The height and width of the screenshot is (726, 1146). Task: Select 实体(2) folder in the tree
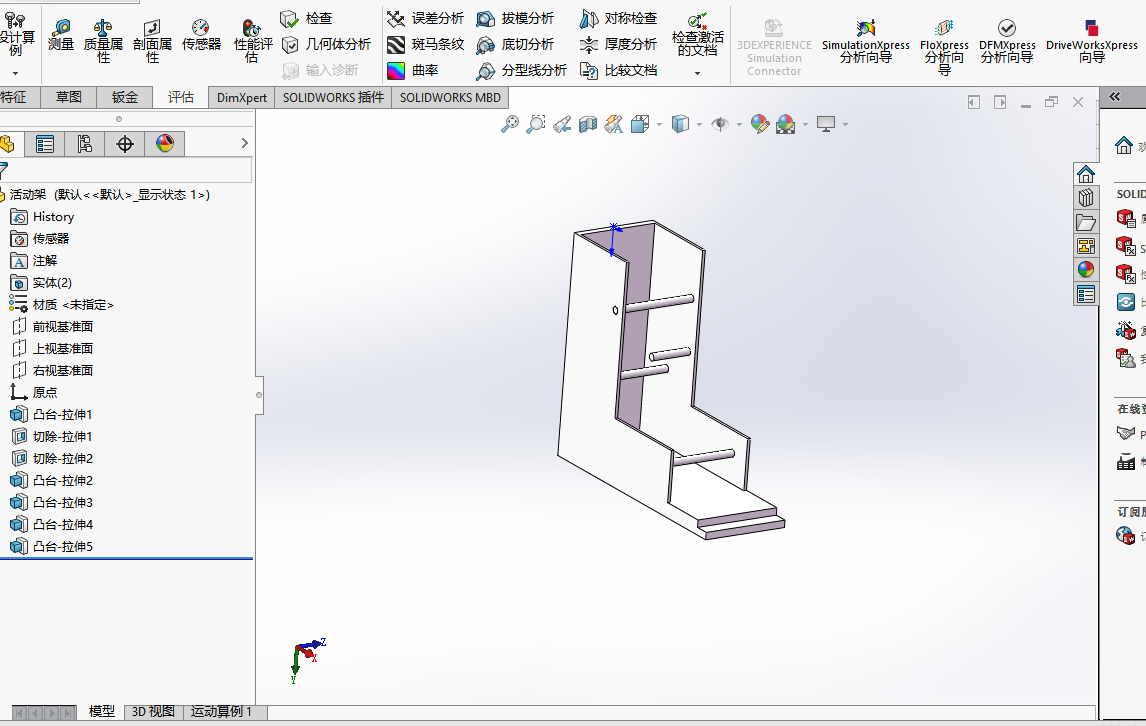tap(41, 283)
